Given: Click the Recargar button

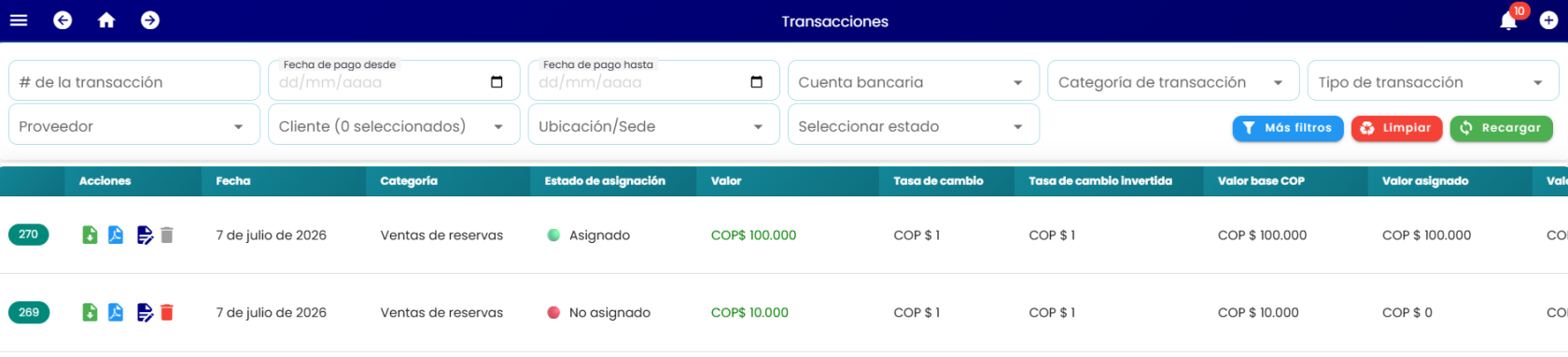Looking at the screenshot, I should tap(1502, 128).
